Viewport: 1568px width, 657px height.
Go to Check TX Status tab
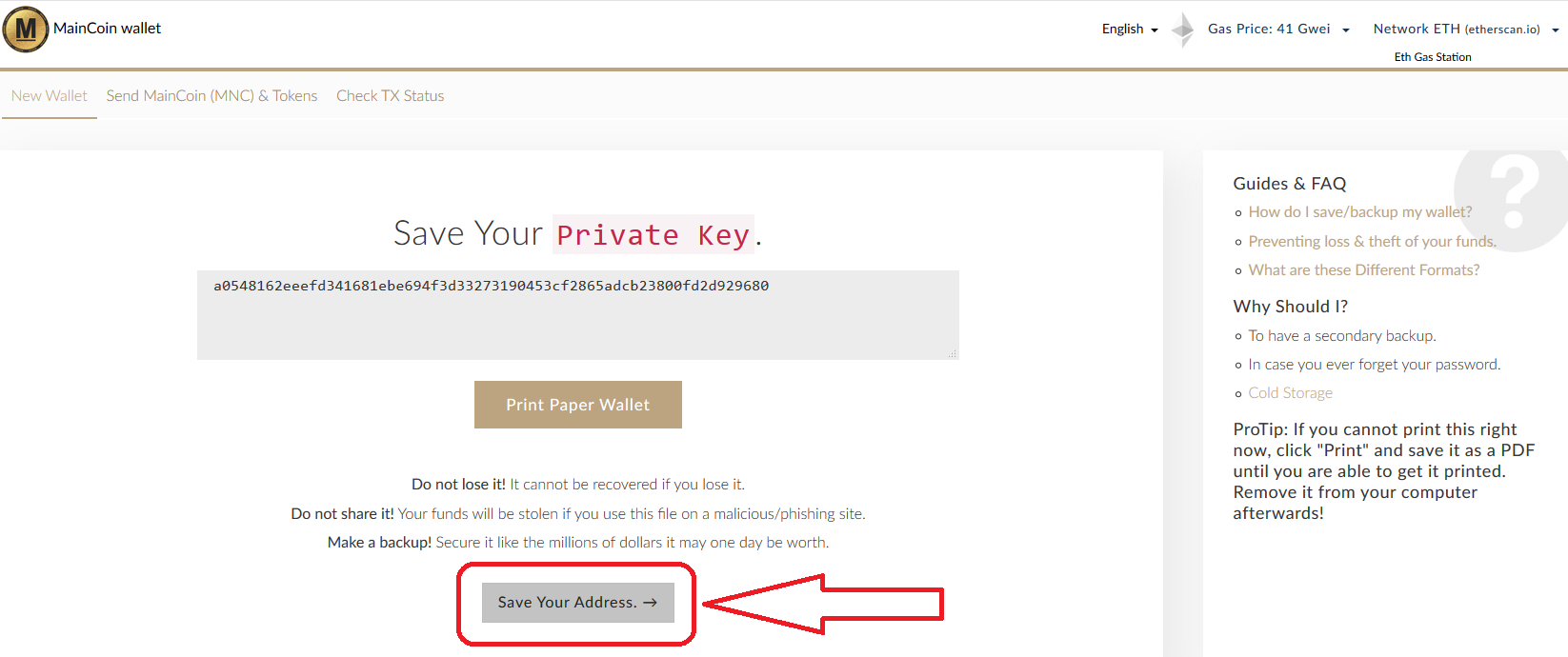[390, 96]
